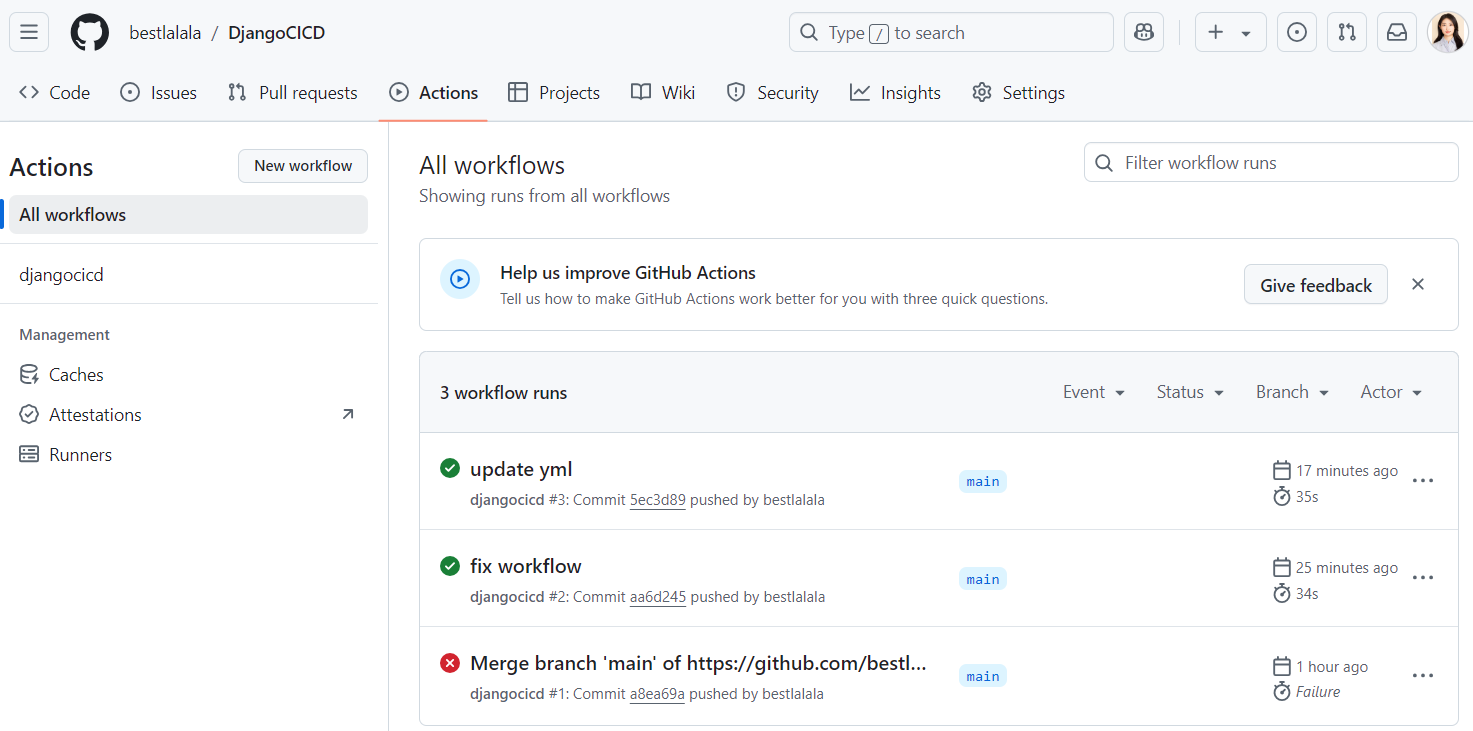Click the 3 workflow runs heading
The image size is (1473, 731).
point(504,393)
